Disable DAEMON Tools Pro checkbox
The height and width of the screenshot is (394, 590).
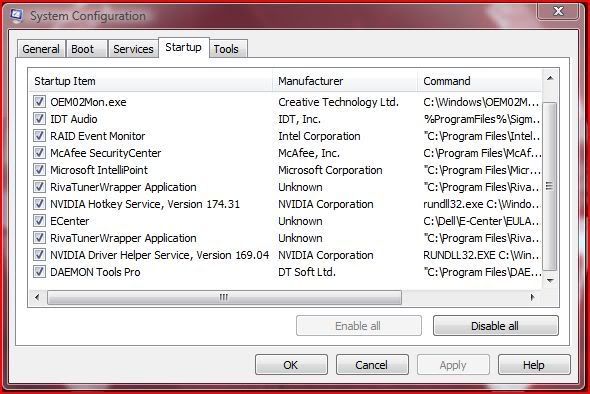39,271
